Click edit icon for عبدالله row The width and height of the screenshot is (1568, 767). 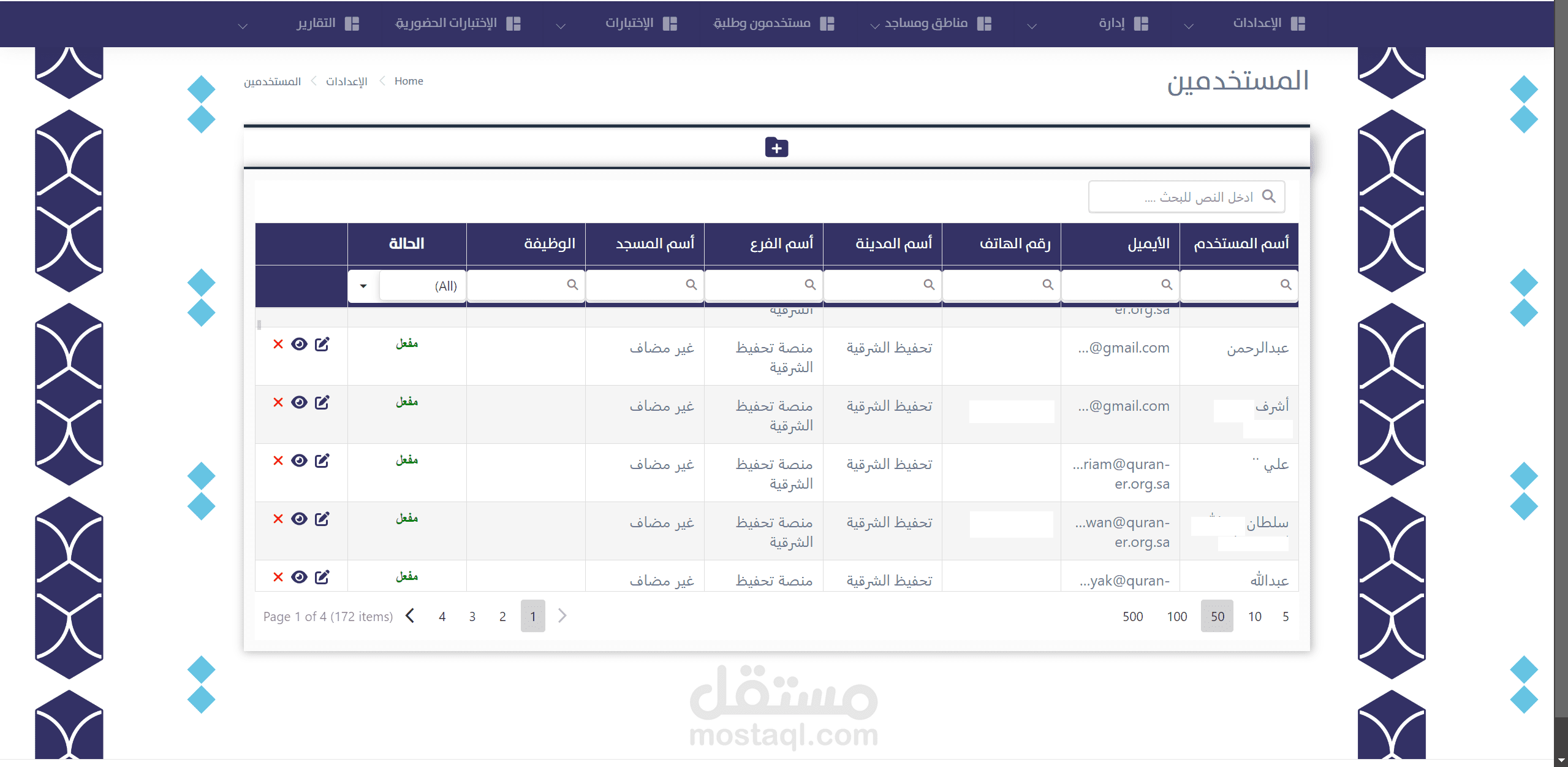[322, 577]
